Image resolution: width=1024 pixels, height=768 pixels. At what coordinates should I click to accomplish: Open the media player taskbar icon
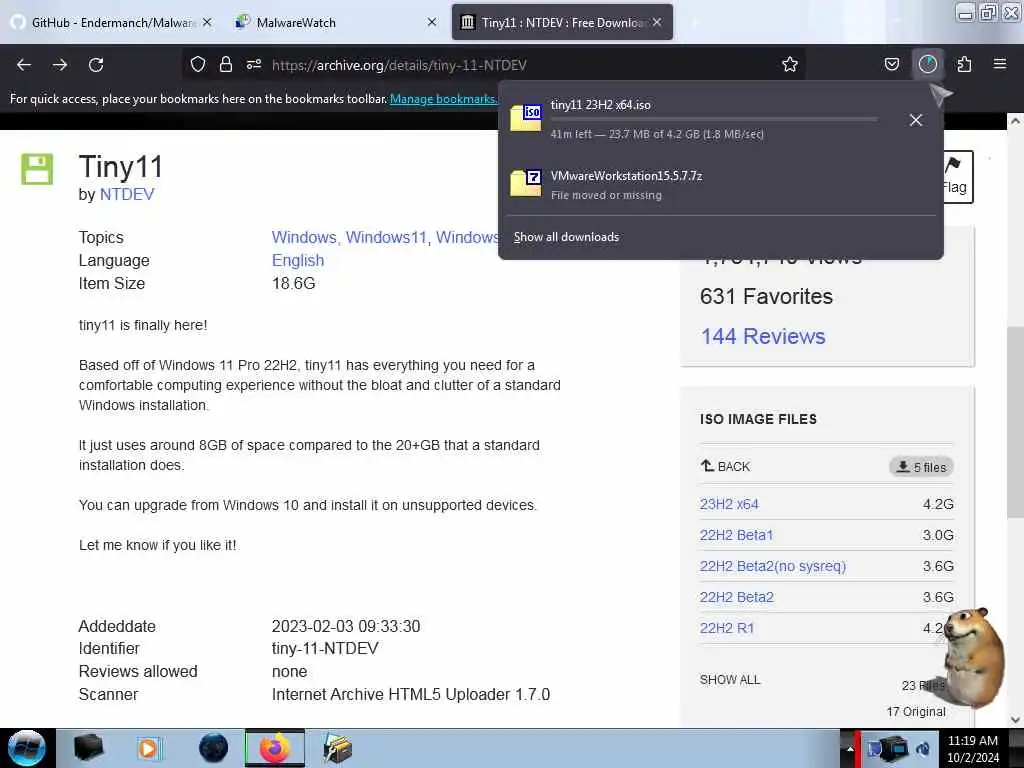[x=149, y=748]
